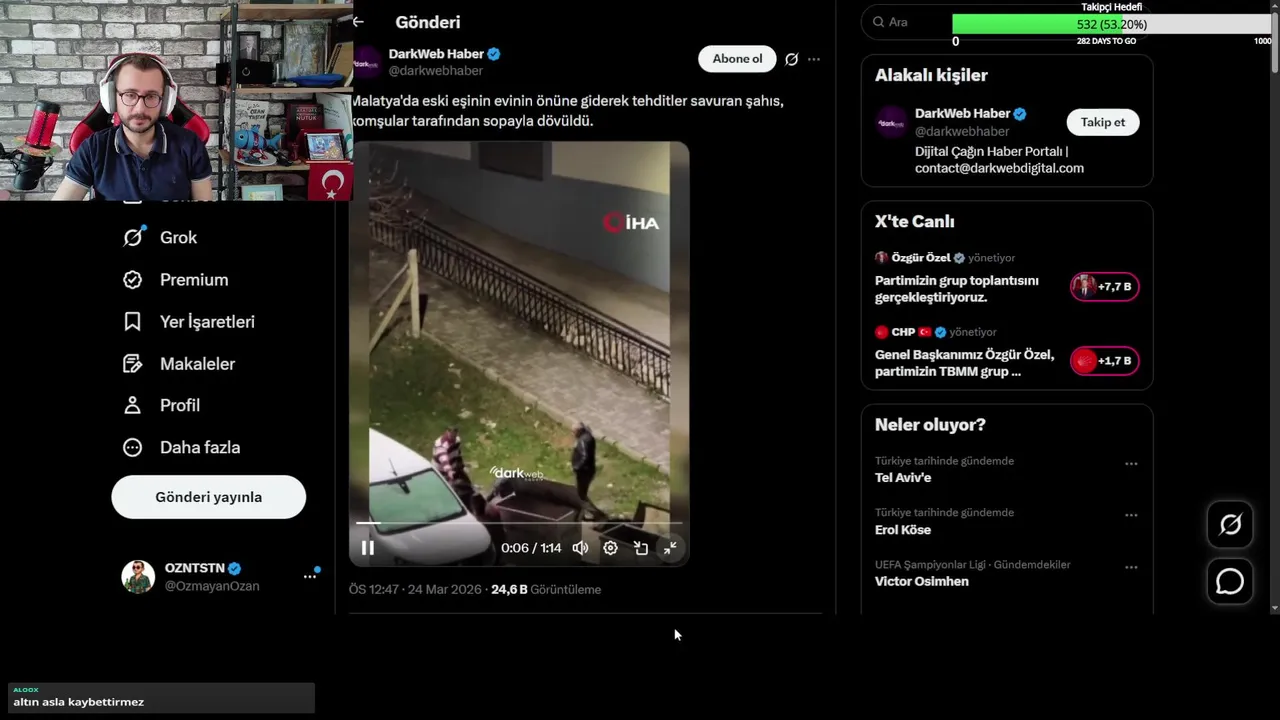Click Grok icon next to Abone ol
1280x720 pixels.
[x=792, y=59]
